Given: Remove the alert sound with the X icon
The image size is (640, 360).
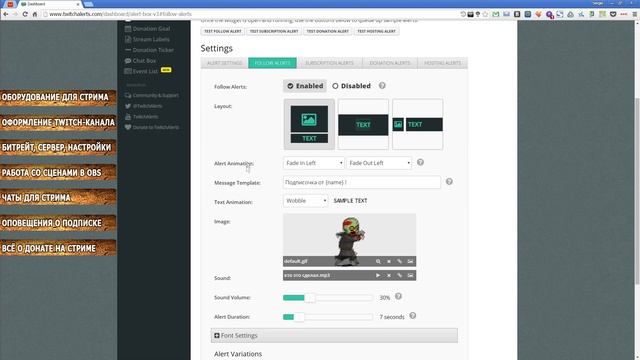Looking at the screenshot, I should [389, 276].
